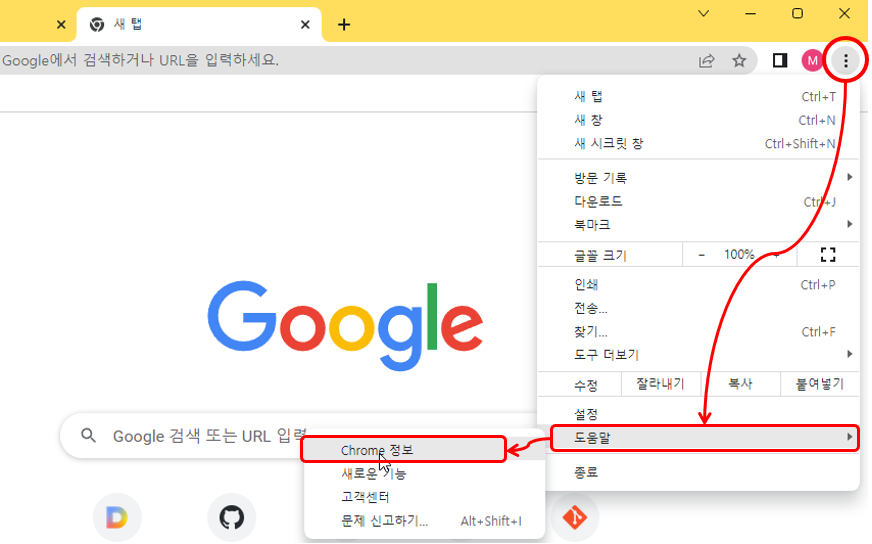Viewport: 872px width, 544px height.
Task: Expand the 도구 더보기 submenu
Action: tap(698, 355)
